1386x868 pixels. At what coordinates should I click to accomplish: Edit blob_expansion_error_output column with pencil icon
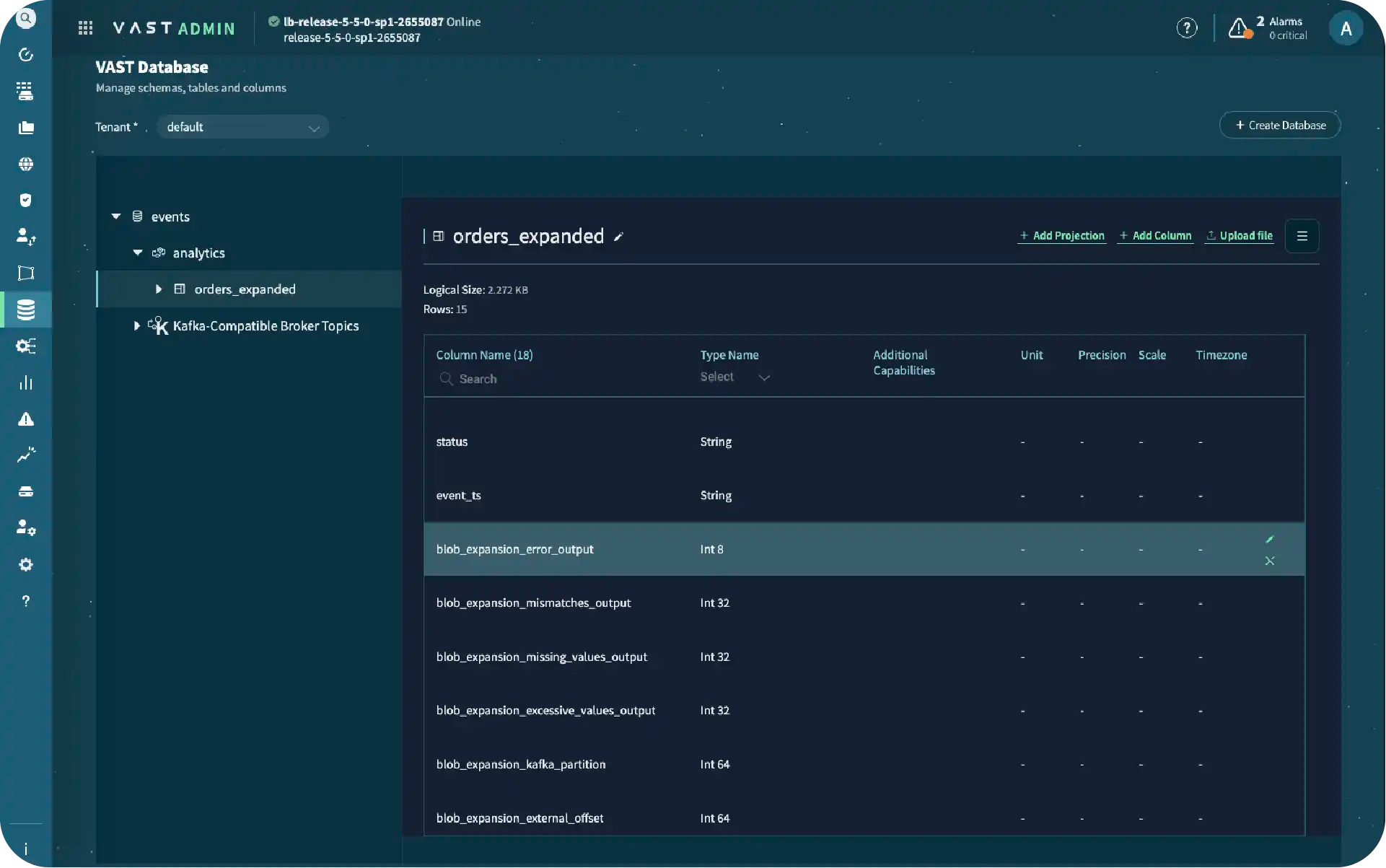coord(1270,539)
